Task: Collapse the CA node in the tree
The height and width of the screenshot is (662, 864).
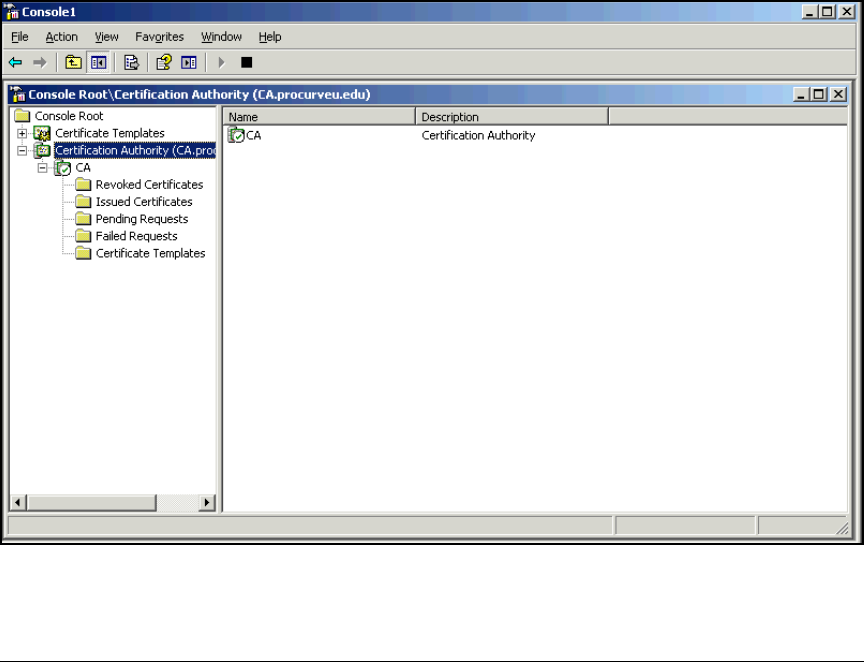Action: tap(42, 168)
